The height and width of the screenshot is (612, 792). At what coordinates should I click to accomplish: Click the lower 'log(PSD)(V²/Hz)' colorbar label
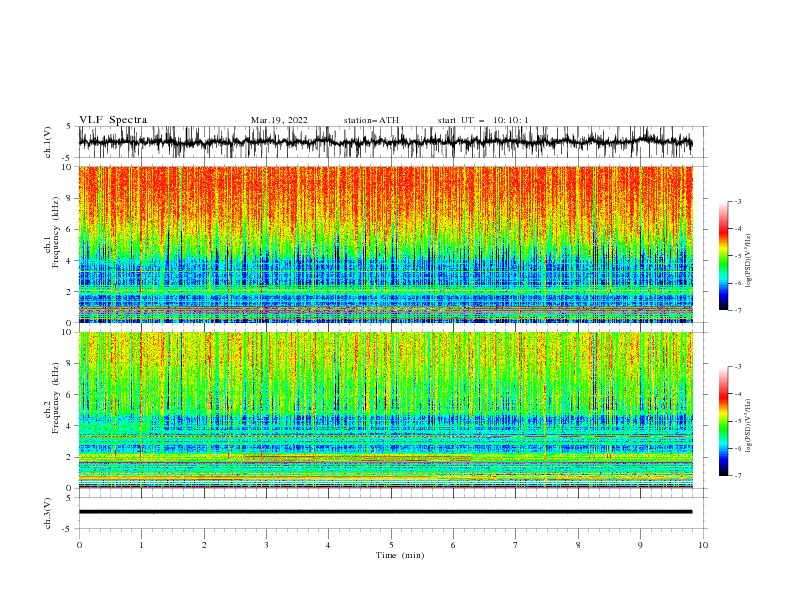[749, 427]
